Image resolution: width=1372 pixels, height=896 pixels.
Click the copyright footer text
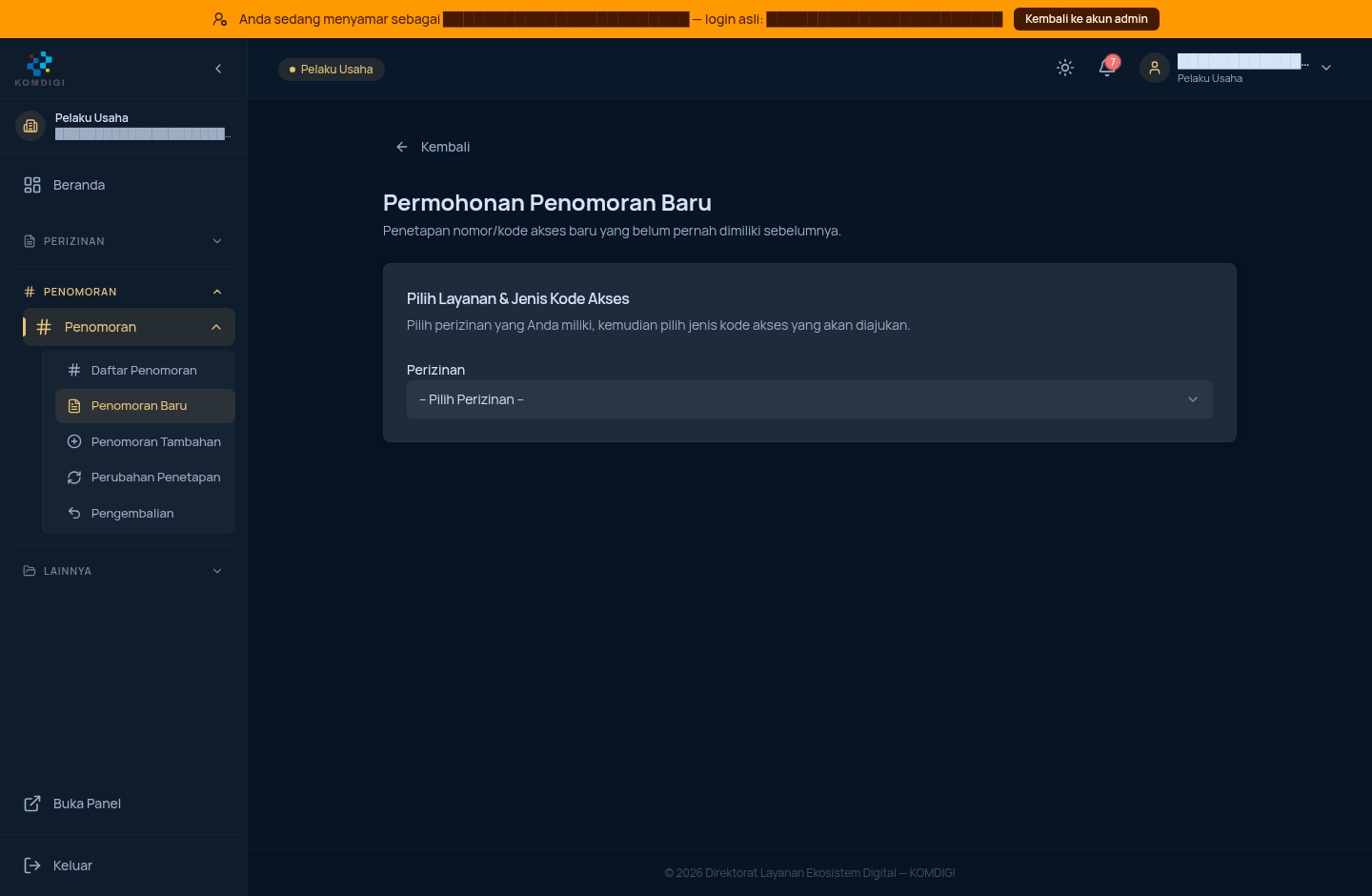pos(810,873)
